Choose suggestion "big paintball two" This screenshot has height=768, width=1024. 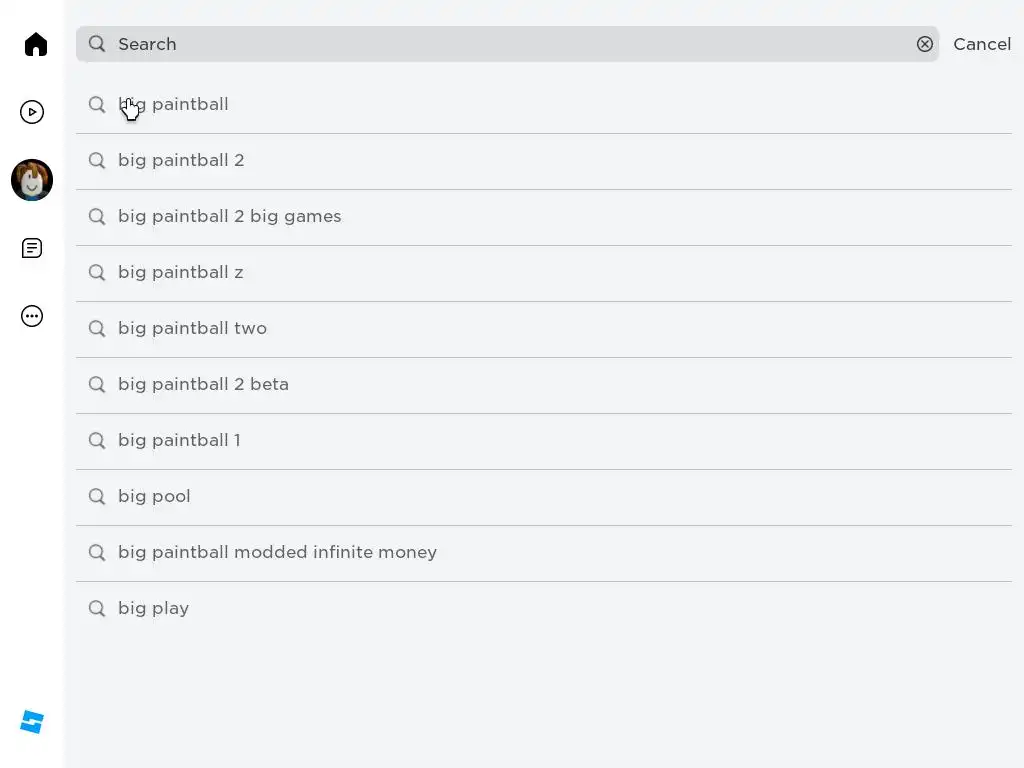point(543,328)
